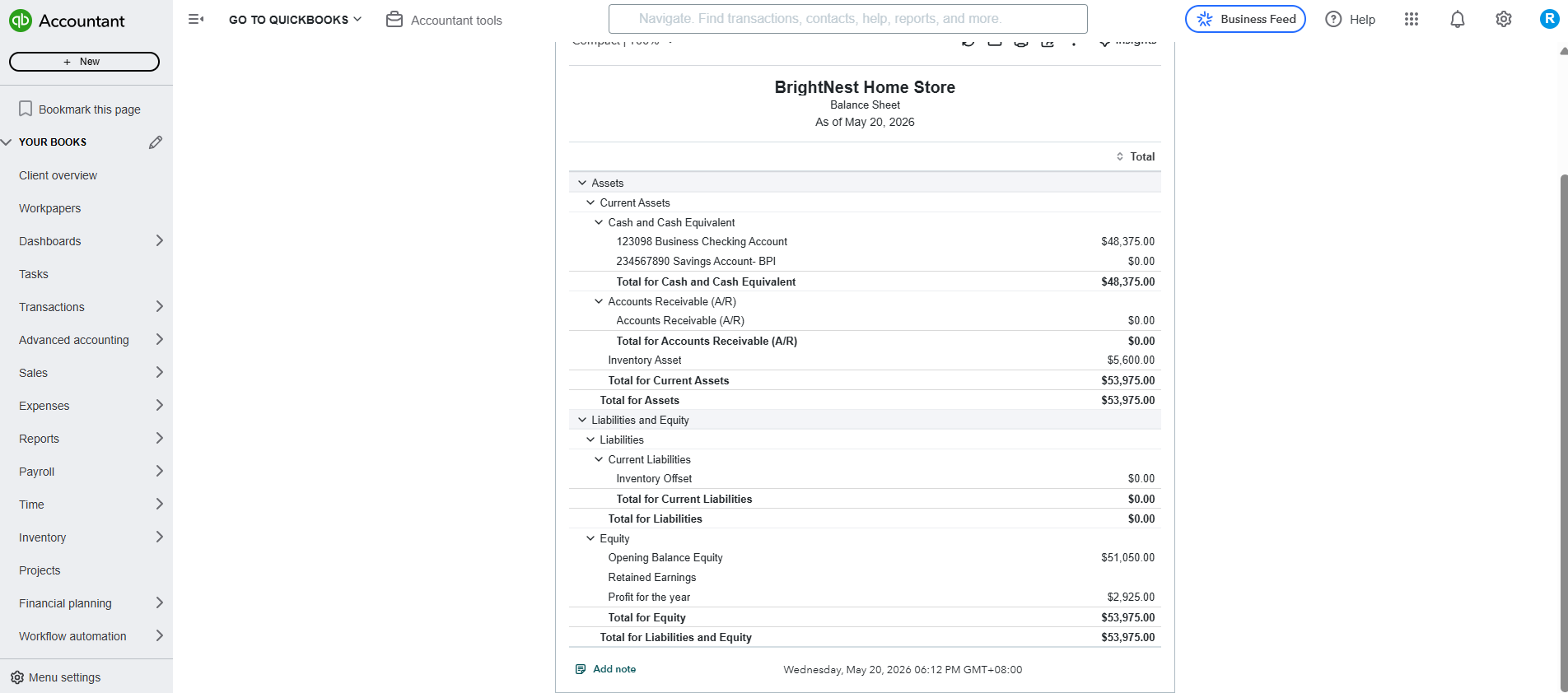Select the Total for Equity label
Viewport: 1568px width, 693px height.
coord(646,617)
